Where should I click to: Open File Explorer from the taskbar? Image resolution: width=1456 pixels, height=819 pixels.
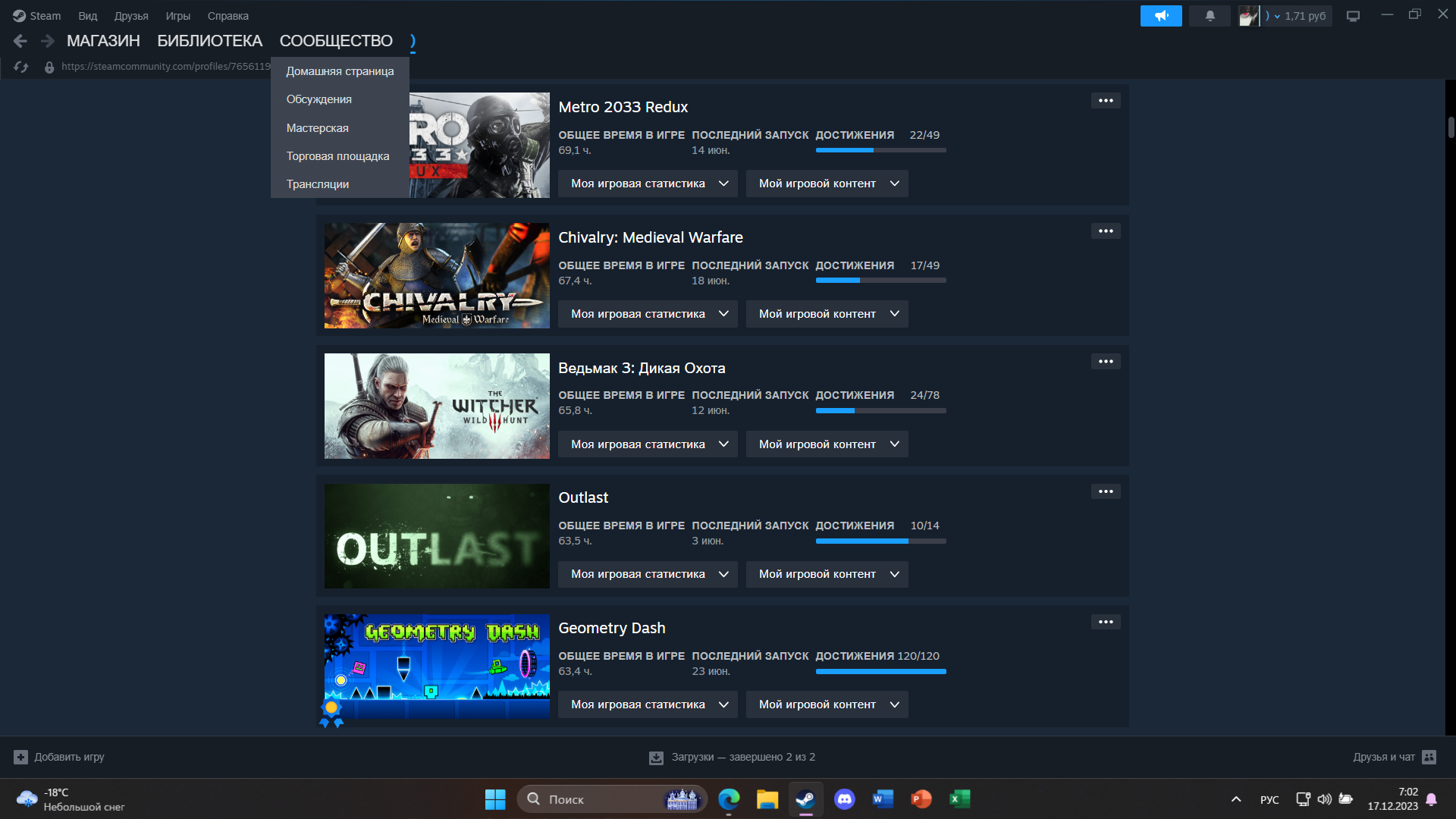click(x=767, y=799)
